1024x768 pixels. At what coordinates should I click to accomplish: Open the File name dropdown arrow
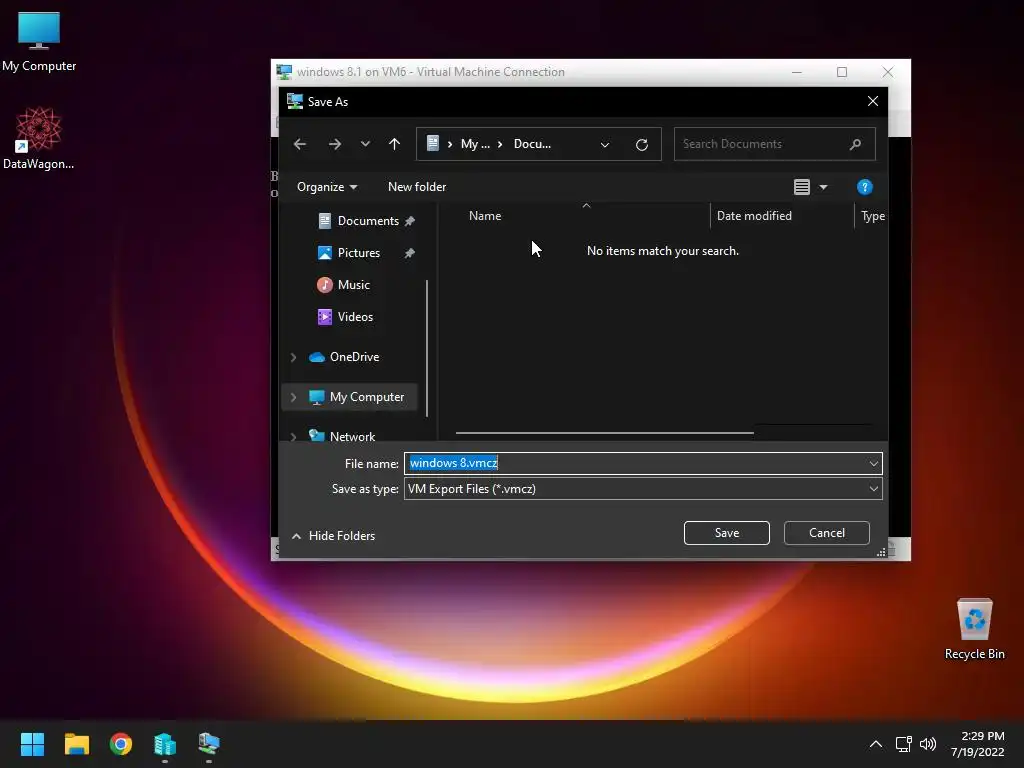tap(874, 463)
